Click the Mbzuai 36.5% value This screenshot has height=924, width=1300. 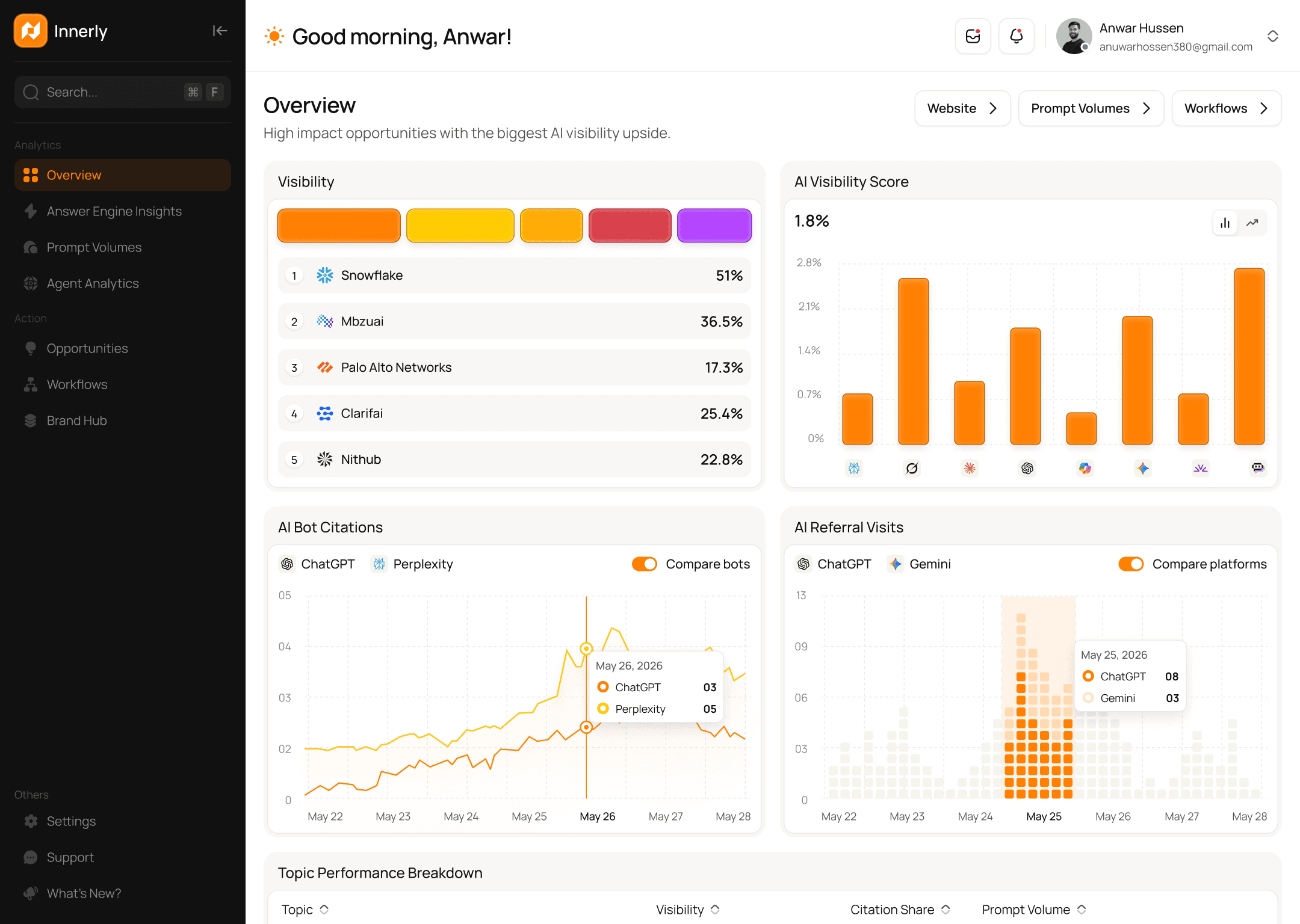(722, 321)
